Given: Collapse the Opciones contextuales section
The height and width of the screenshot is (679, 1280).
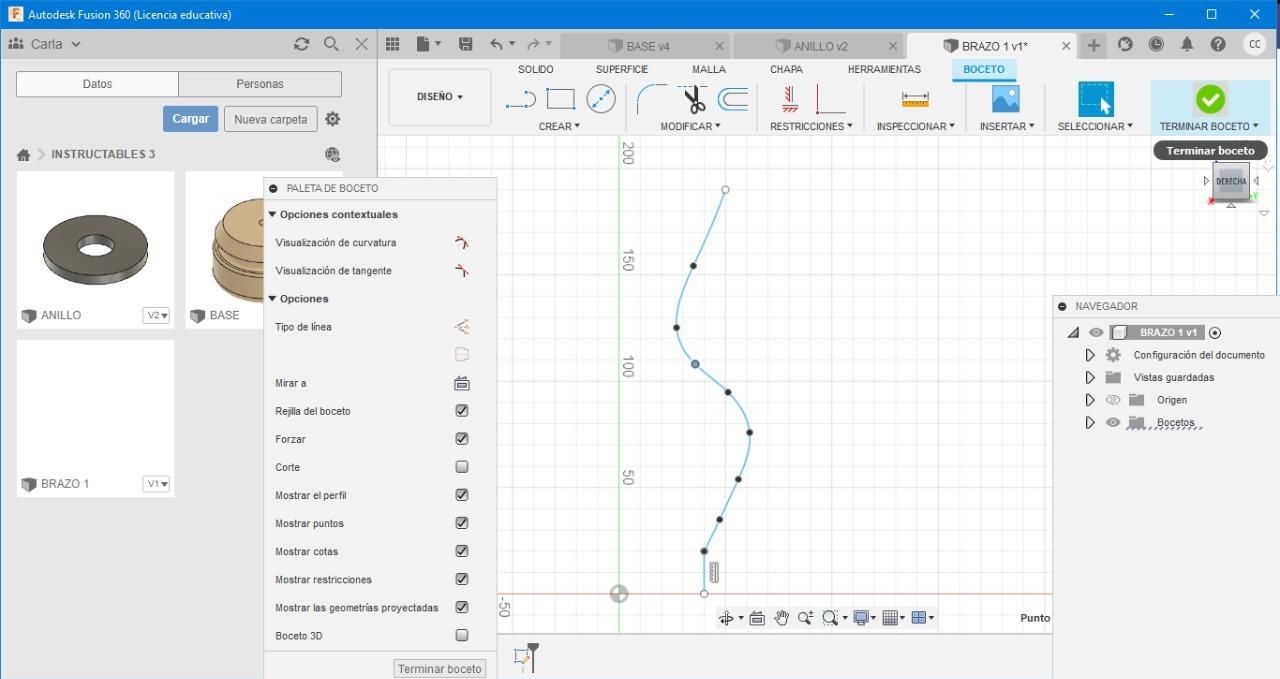Looking at the screenshot, I should pos(272,214).
